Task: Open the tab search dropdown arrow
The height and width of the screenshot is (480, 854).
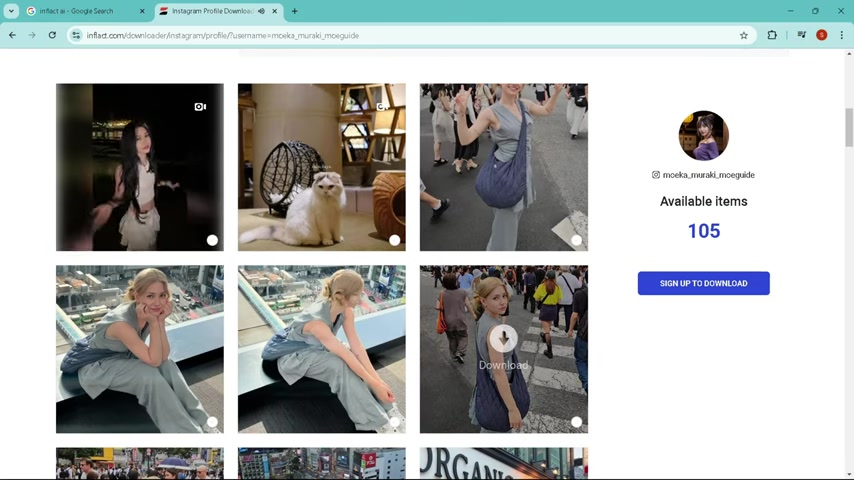Action: tap(11, 11)
